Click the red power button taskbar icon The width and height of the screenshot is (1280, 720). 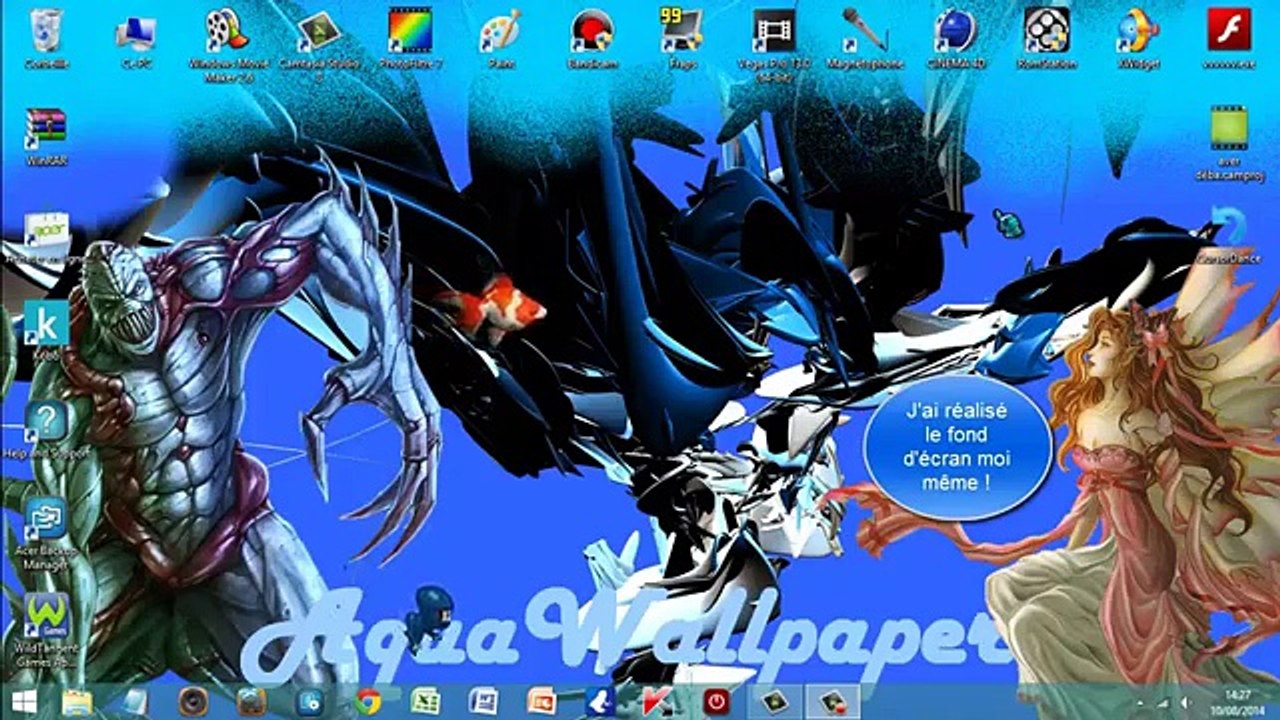pos(715,701)
